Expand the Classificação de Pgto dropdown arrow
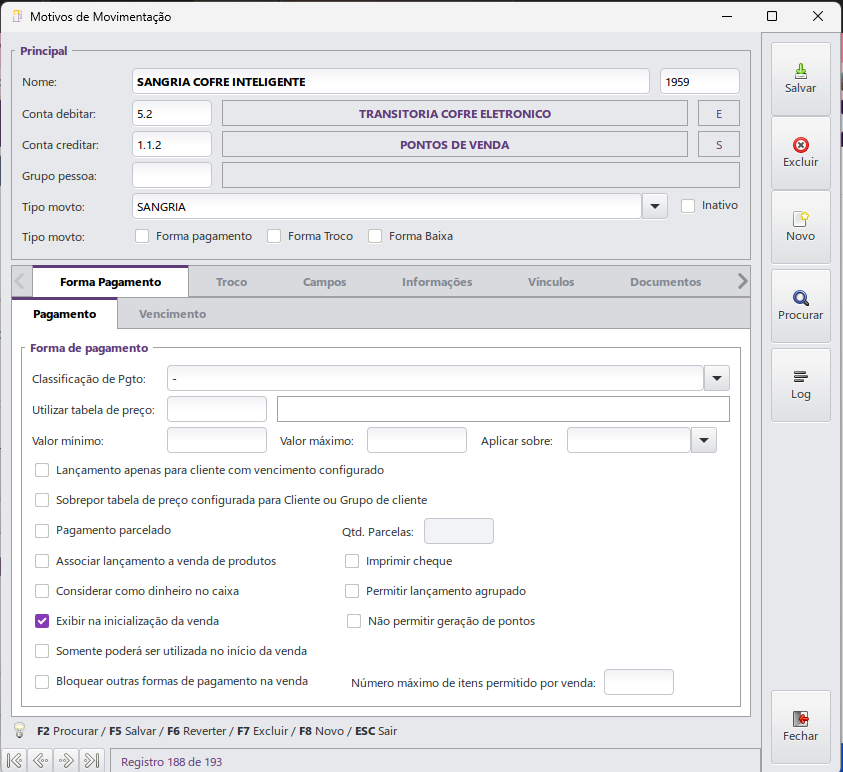The height and width of the screenshot is (772, 843). pyautogui.click(x=717, y=378)
